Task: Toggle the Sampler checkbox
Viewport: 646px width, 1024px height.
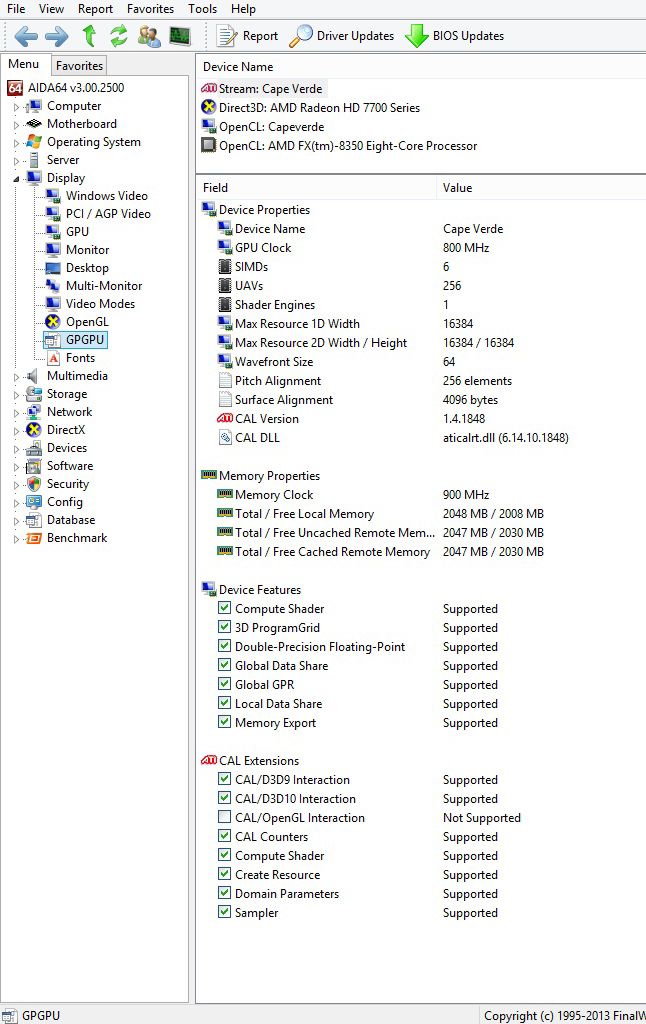Action: point(224,912)
